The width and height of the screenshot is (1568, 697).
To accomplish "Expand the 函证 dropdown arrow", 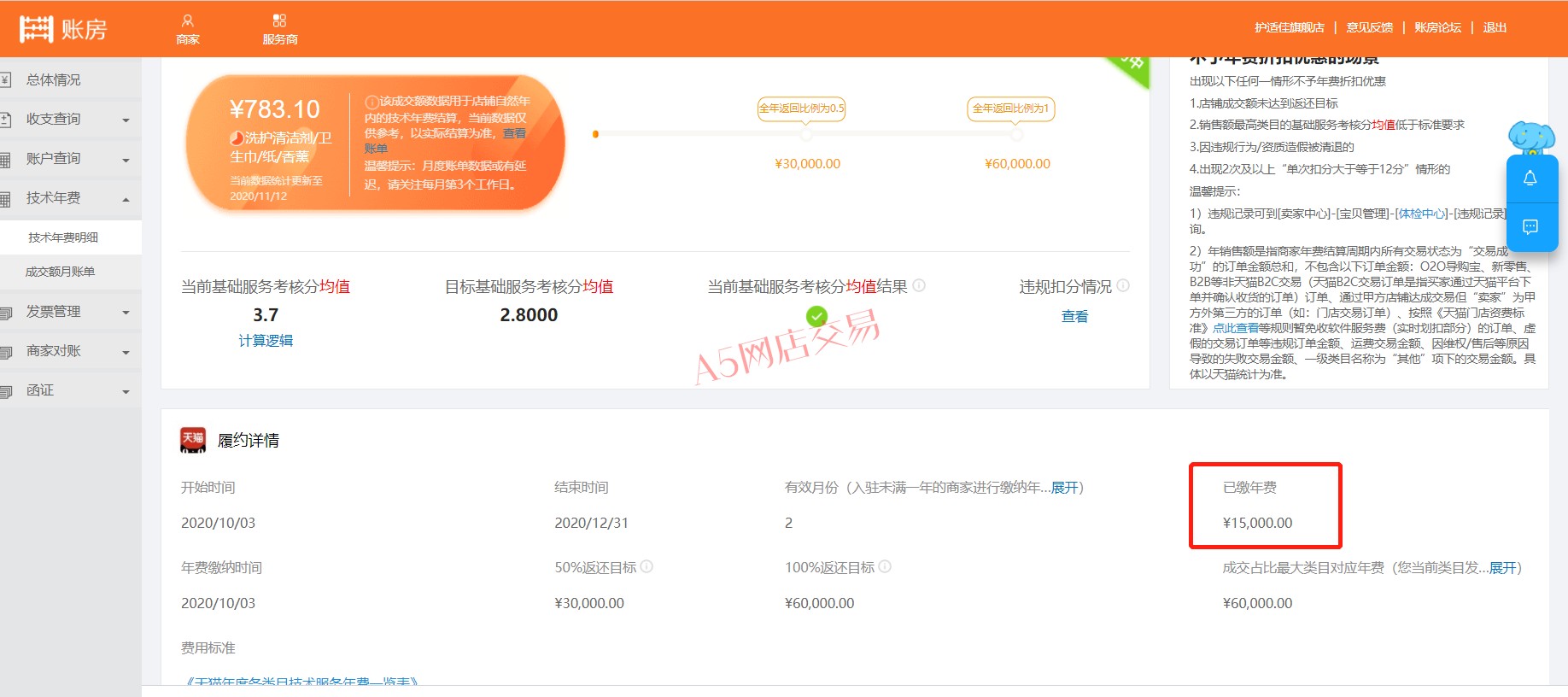I will tap(126, 392).
